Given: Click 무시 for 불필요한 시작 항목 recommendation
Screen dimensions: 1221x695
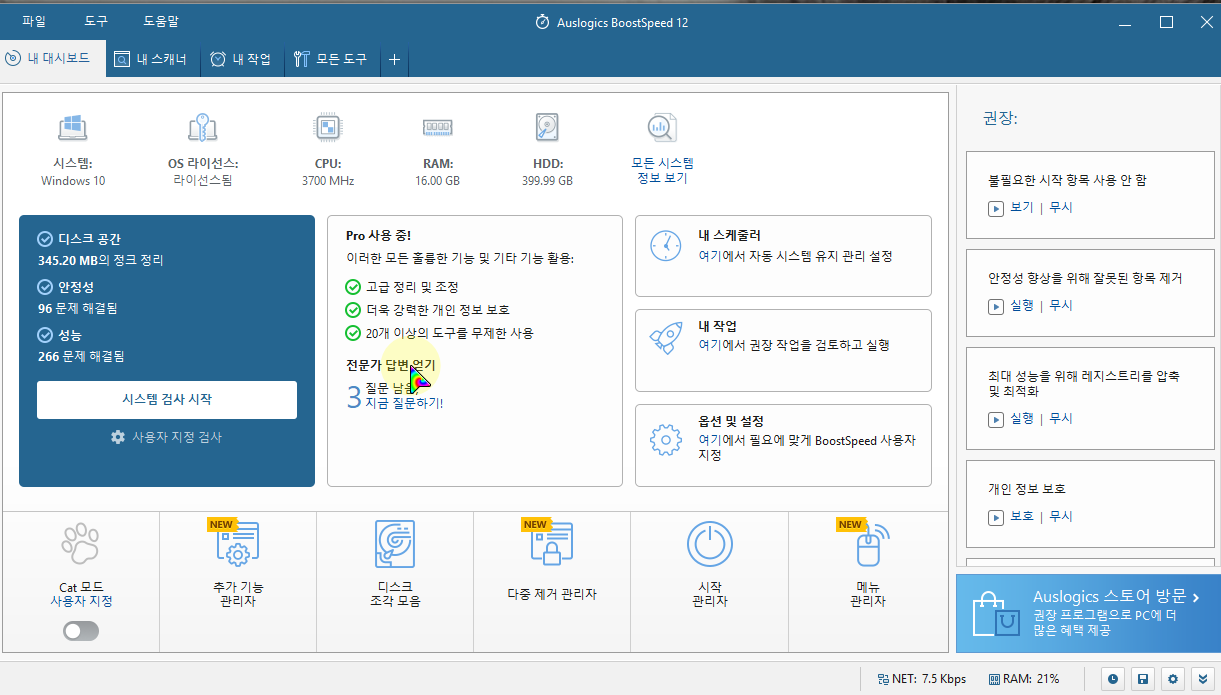Looking at the screenshot, I should pos(1060,208).
